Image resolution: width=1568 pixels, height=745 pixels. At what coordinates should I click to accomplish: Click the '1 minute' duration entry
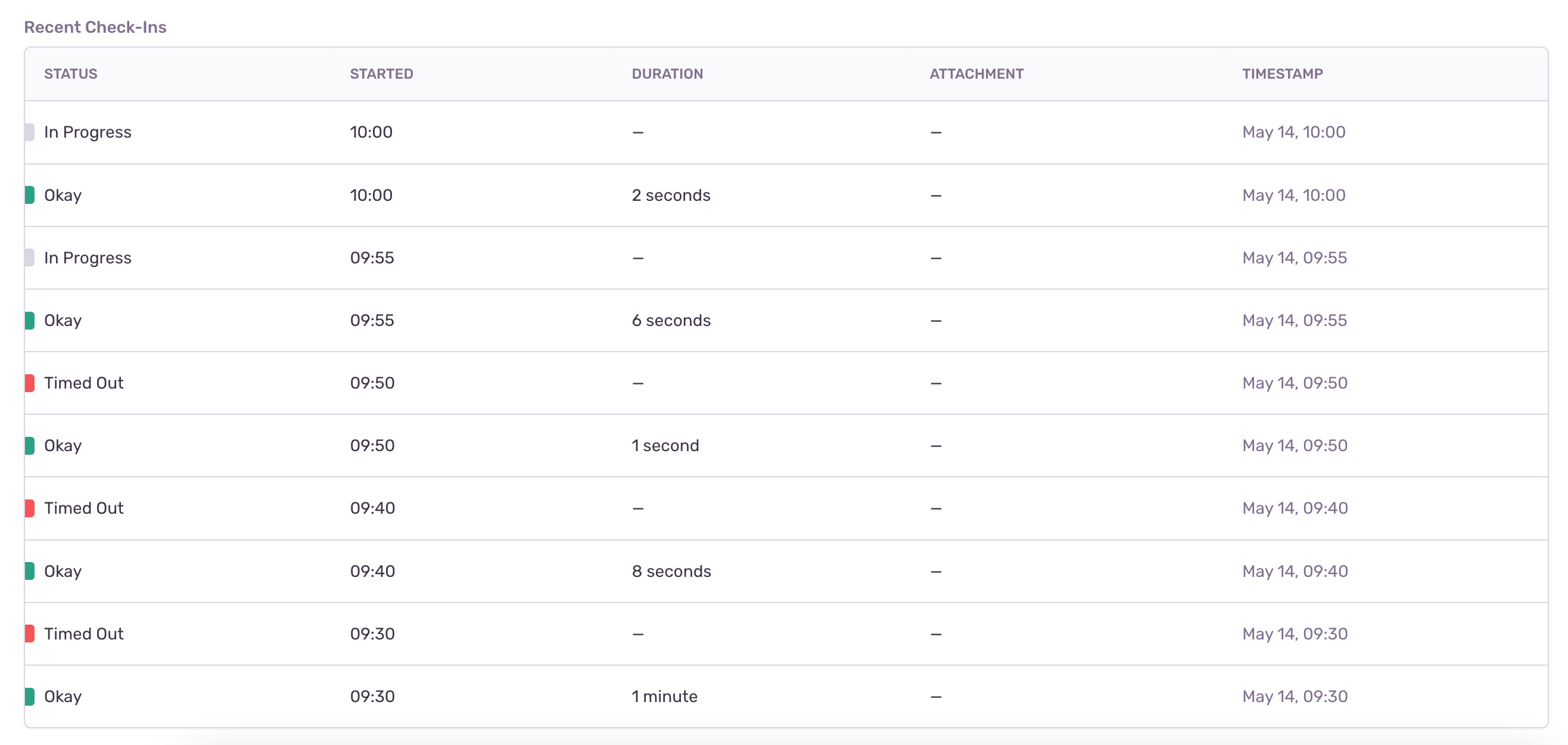665,696
